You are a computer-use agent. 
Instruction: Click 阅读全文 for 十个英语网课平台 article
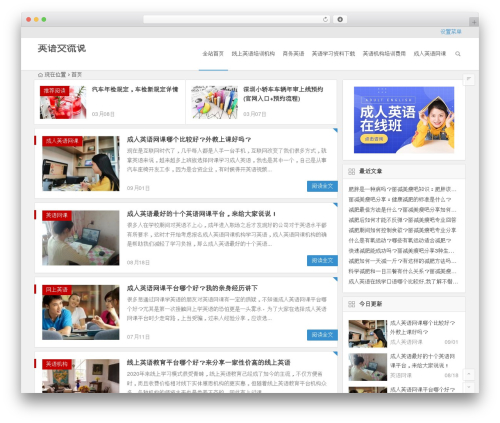point(322,261)
